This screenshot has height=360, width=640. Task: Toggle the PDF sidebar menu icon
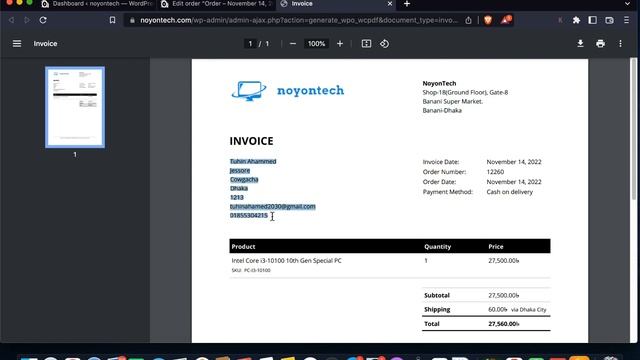(17, 44)
